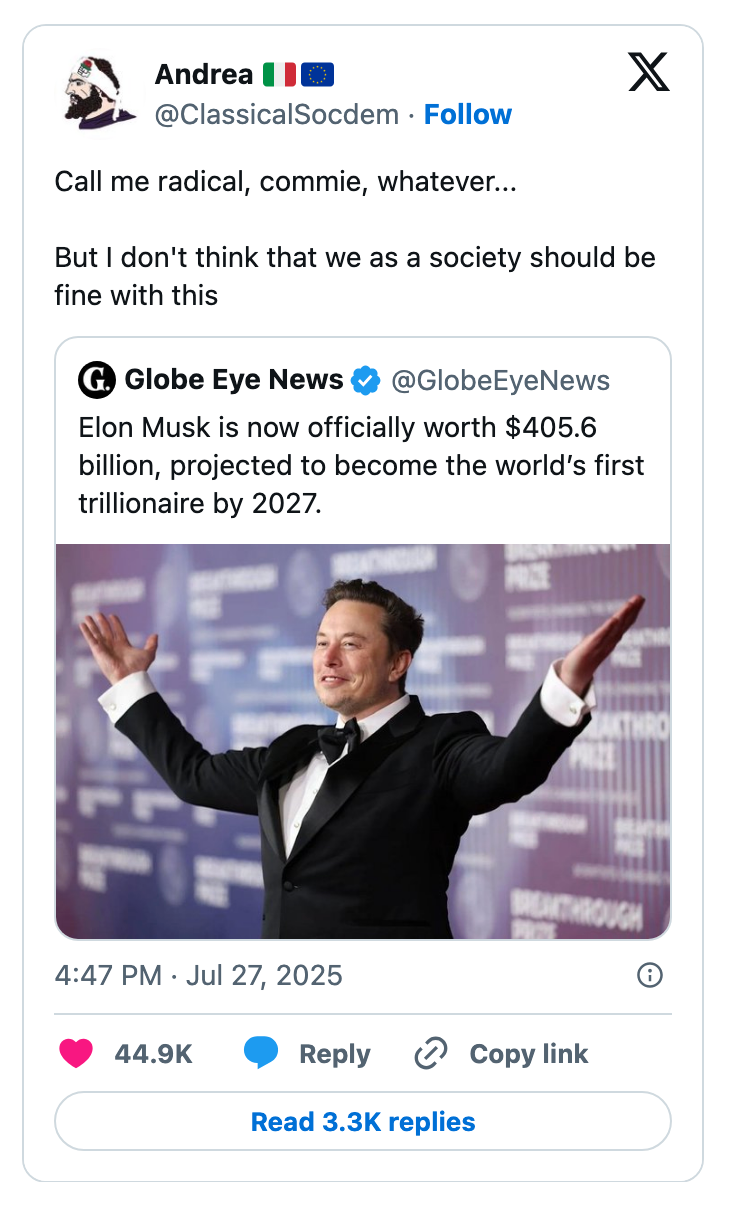The width and height of the screenshot is (730, 1208).
Task: Click the chain link copy icon
Action: (x=430, y=1053)
